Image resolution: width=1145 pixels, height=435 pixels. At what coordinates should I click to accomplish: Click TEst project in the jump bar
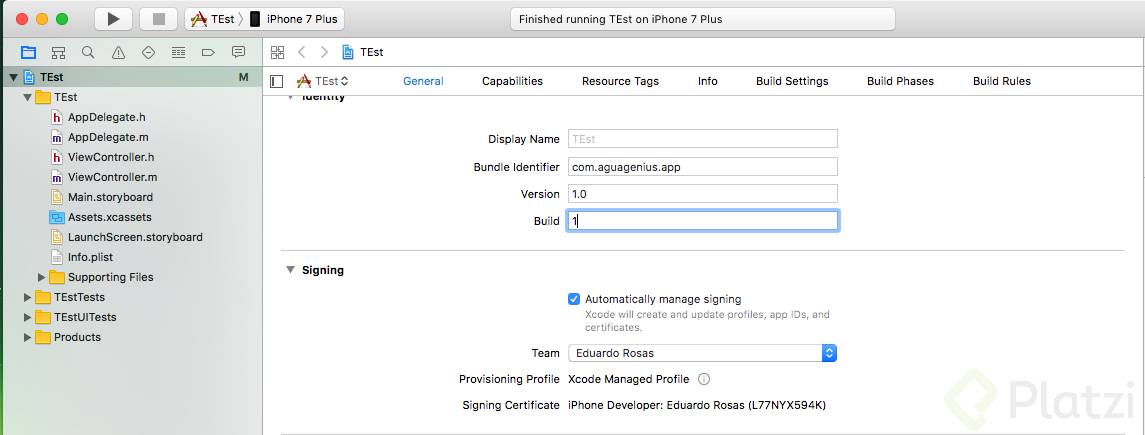pos(363,53)
